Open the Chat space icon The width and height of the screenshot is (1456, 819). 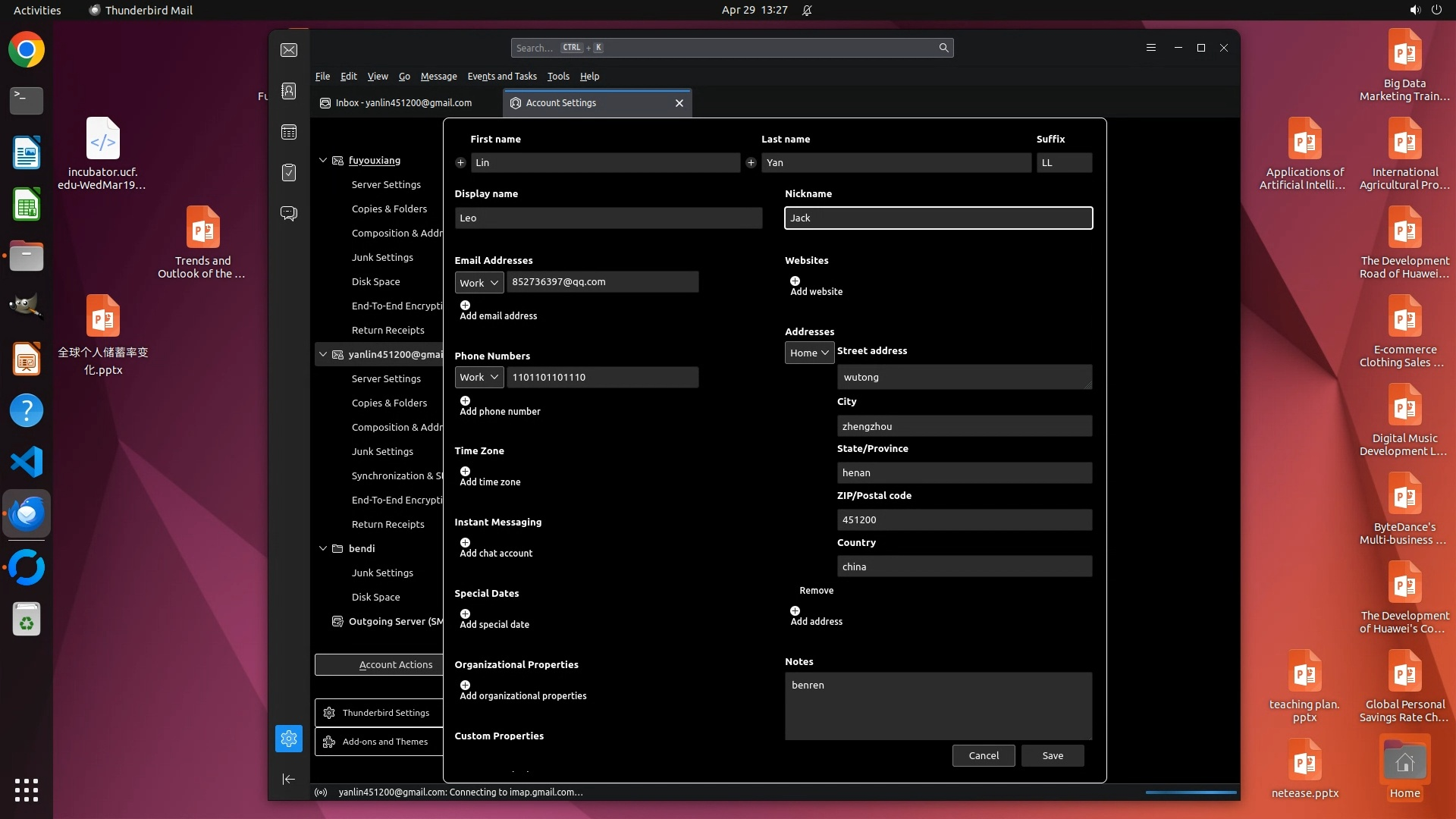pos(289,213)
